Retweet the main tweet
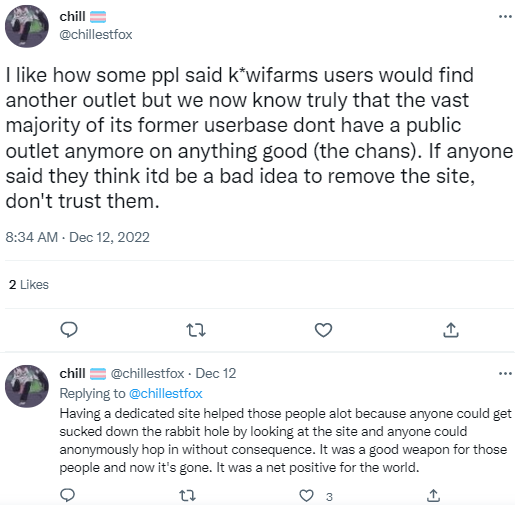The image size is (515, 505). [x=196, y=330]
